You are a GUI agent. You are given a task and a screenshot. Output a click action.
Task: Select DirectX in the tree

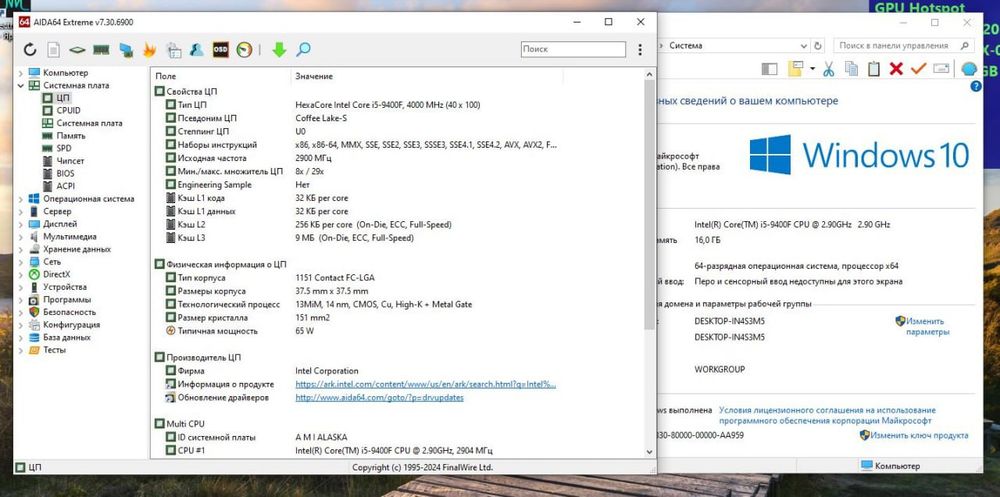57,274
